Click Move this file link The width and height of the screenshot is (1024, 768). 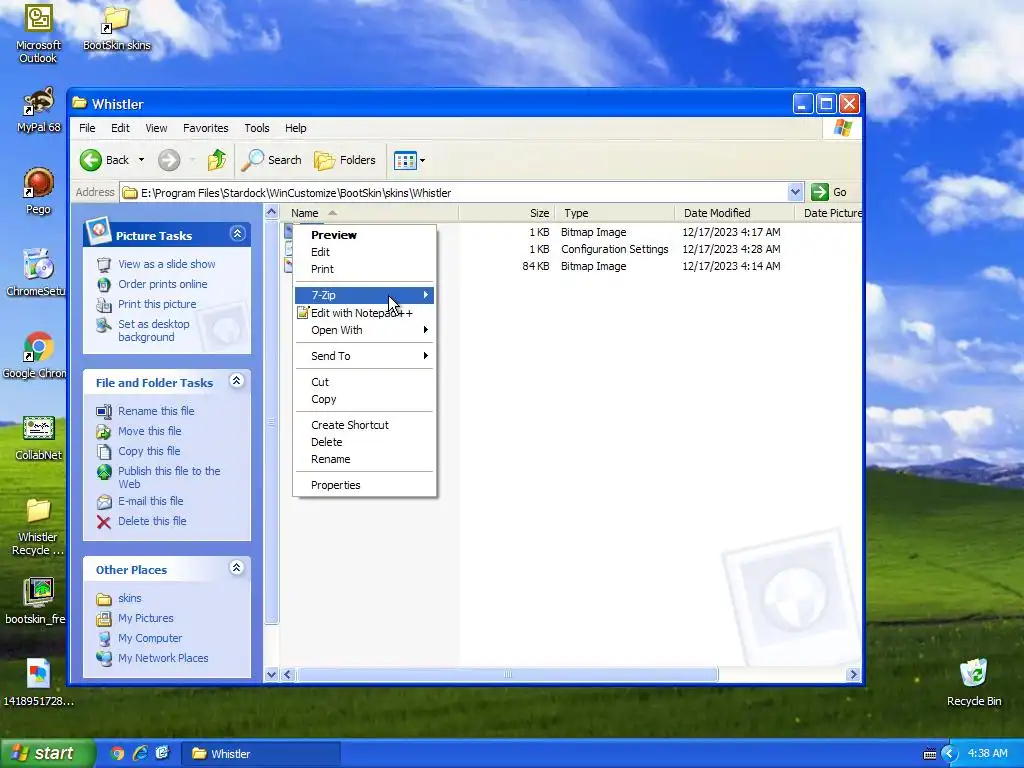pos(150,431)
